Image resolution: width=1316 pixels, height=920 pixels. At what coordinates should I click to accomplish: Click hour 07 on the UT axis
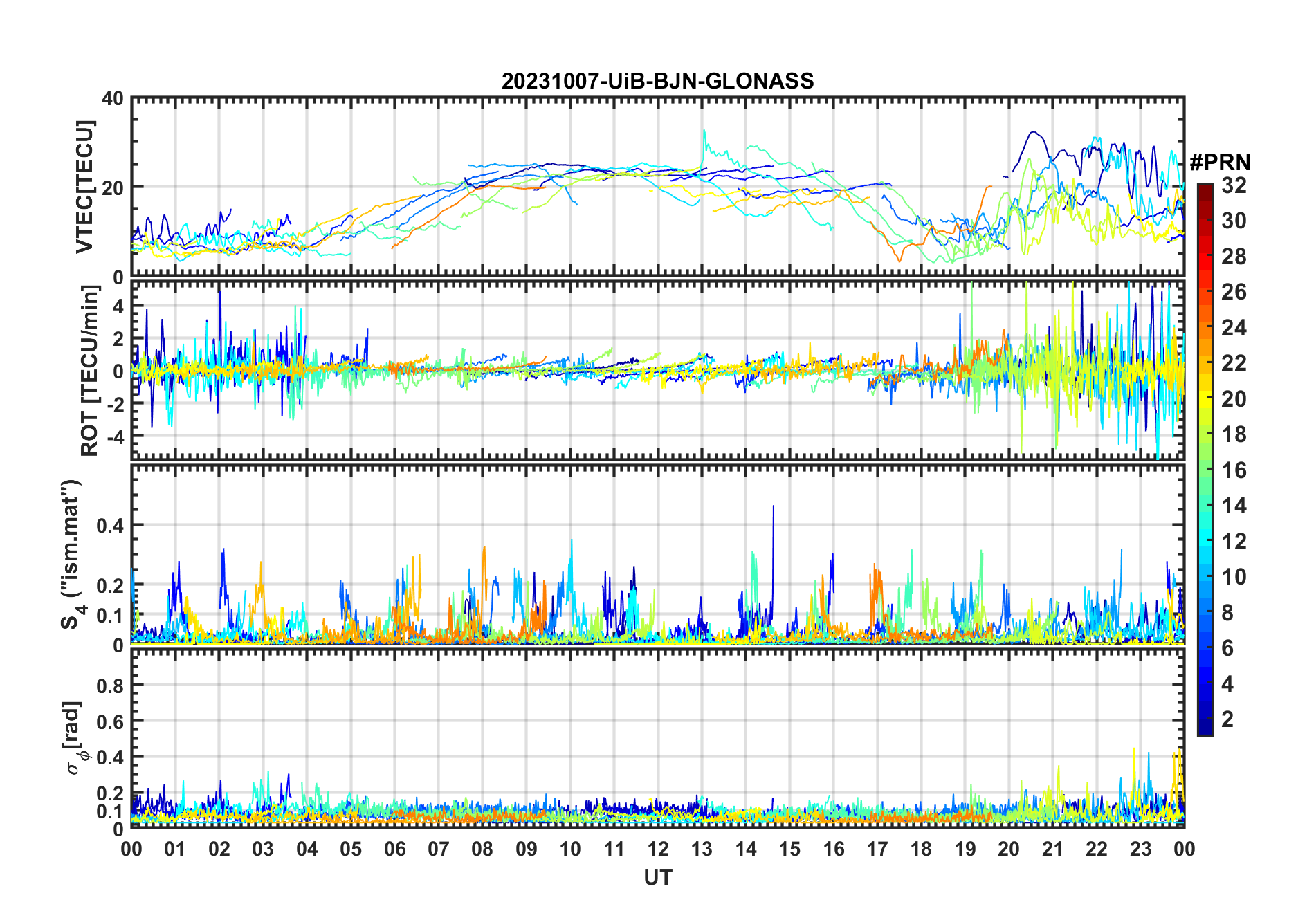click(439, 849)
